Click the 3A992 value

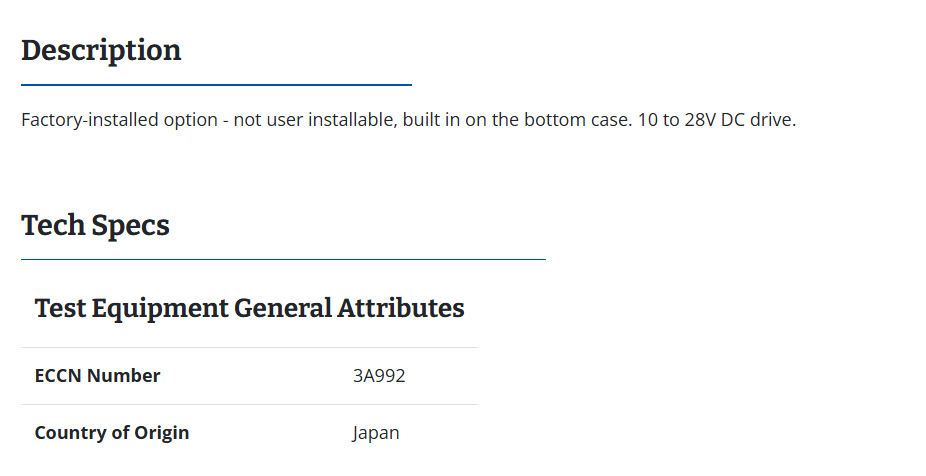(x=379, y=376)
